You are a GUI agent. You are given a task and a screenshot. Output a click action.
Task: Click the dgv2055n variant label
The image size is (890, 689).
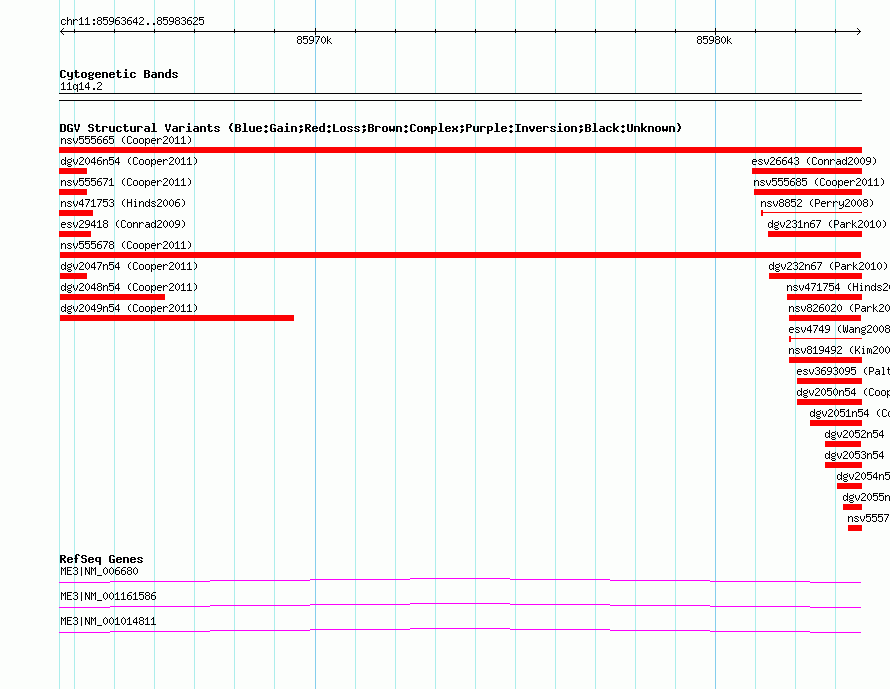click(x=866, y=497)
